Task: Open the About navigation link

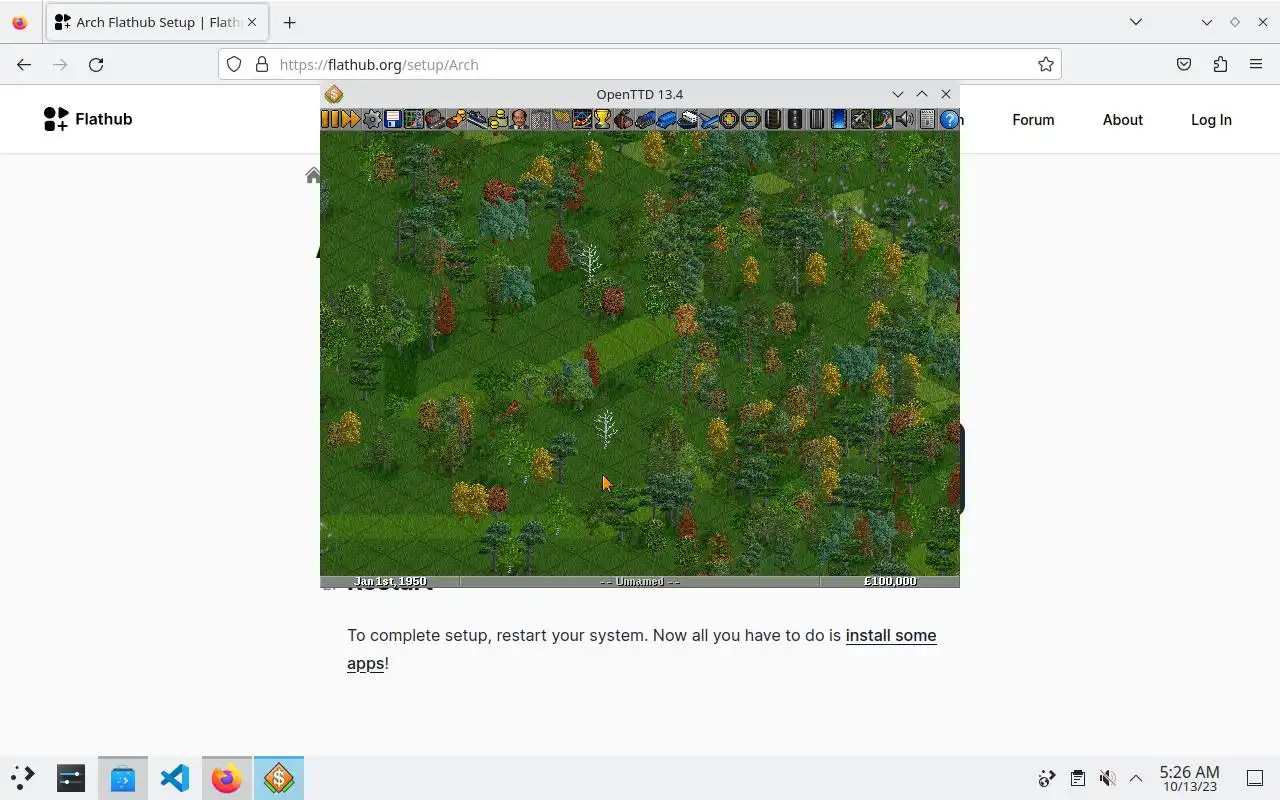Action: pyautogui.click(x=1122, y=119)
